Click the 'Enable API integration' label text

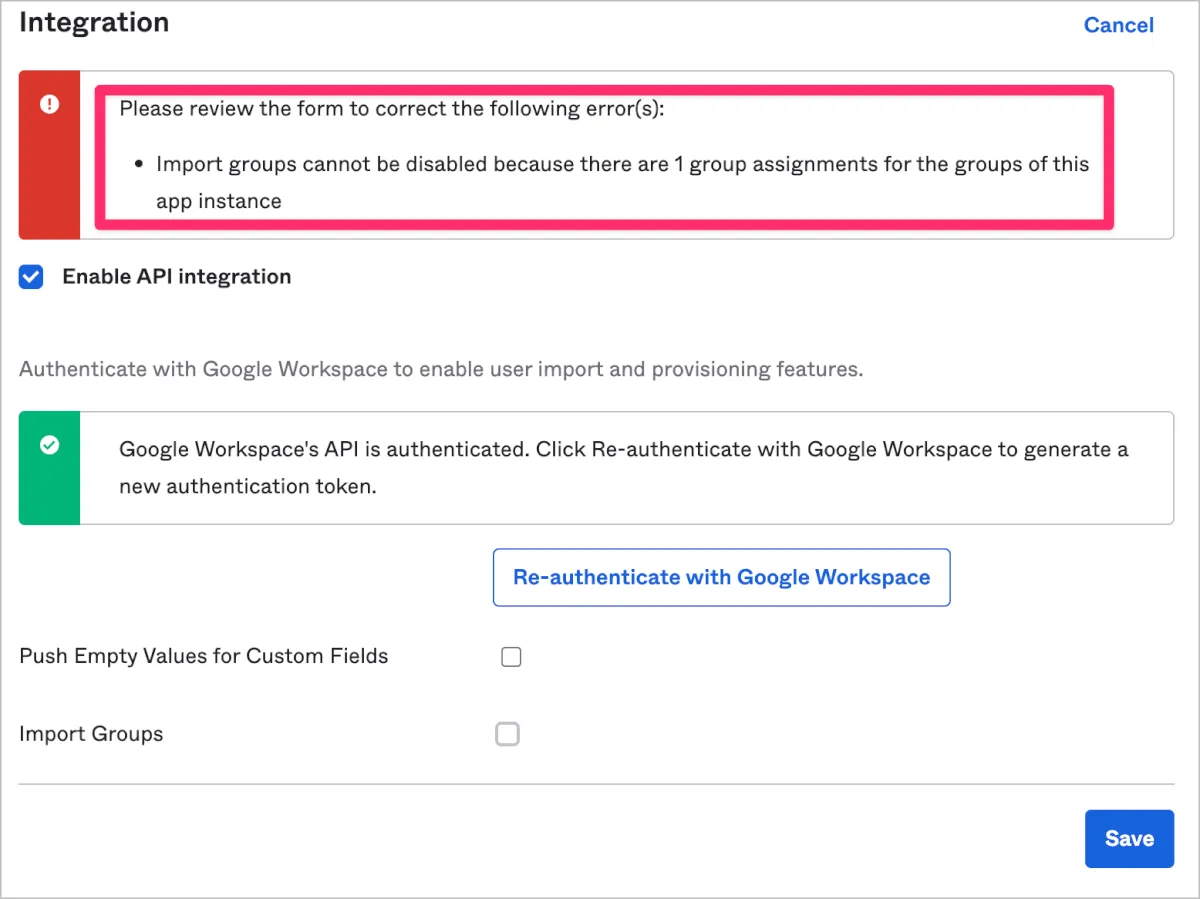point(177,277)
